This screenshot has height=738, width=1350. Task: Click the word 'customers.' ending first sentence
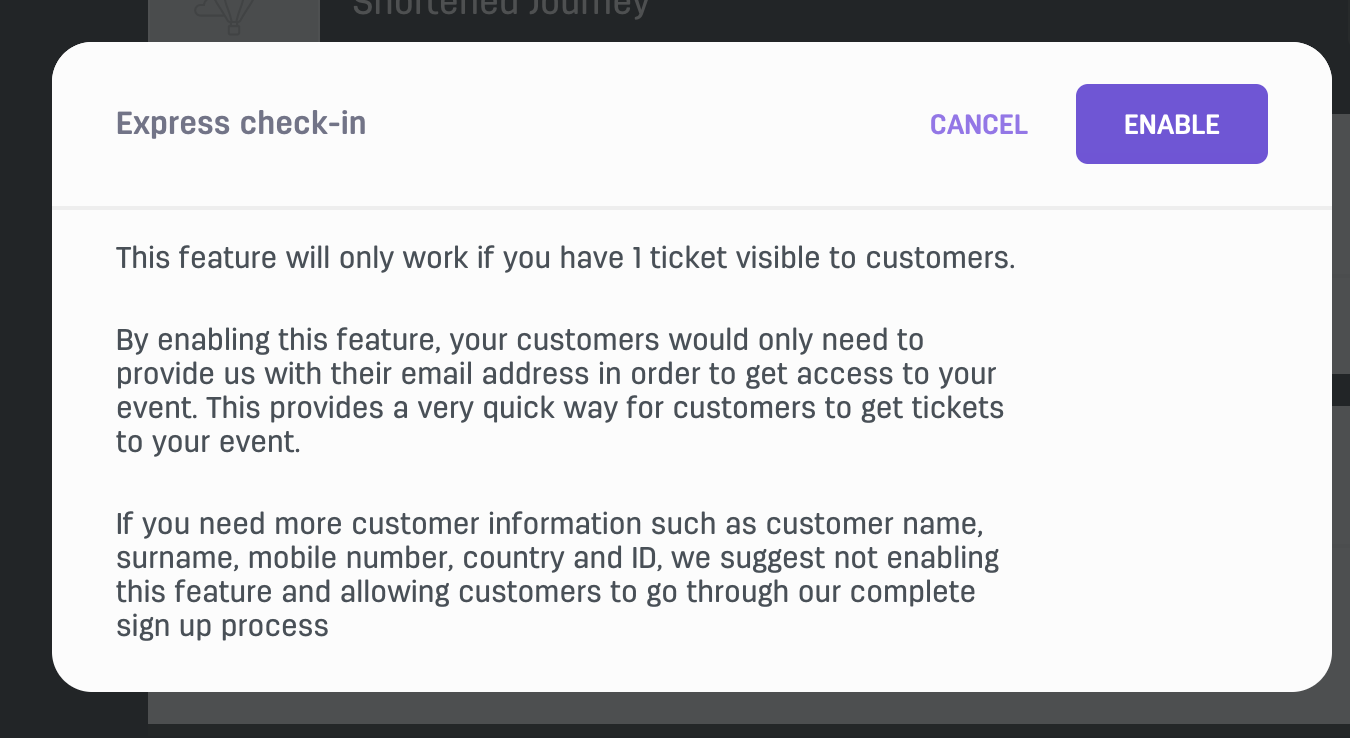(x=940, y=258)
